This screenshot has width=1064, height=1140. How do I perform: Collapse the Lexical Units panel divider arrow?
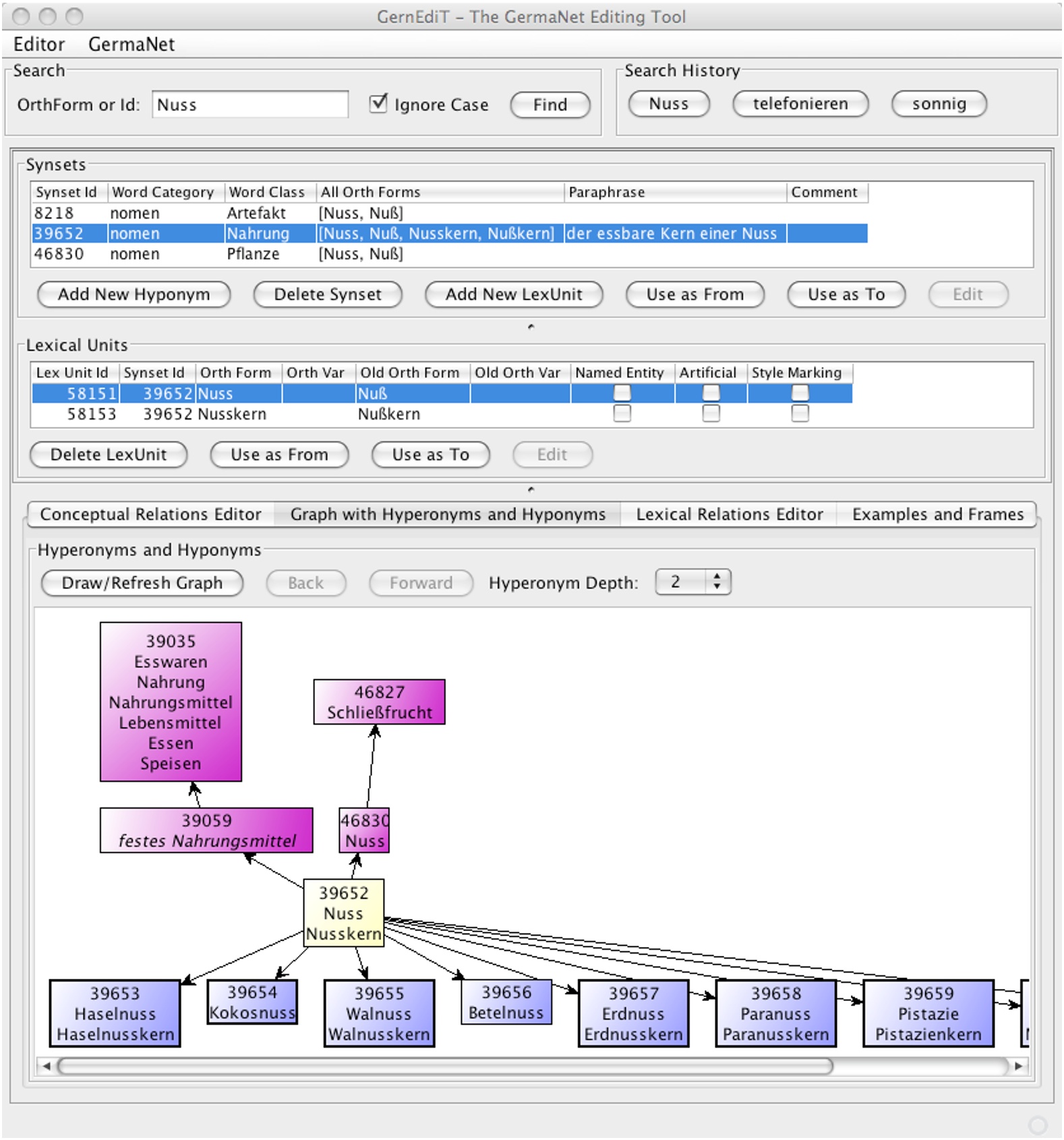[x=531, y=489]
